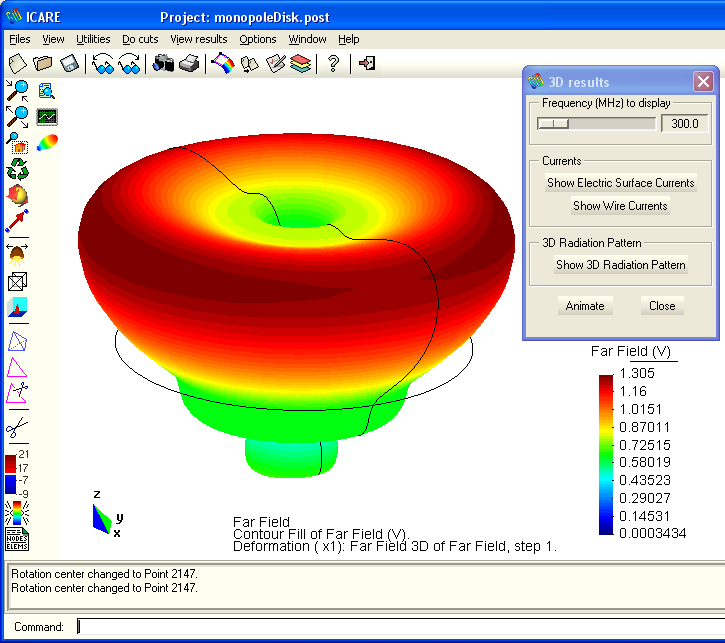The height and width of the screenshot is (643, 725).
Task: Click the Animate button
Action: tap(585, 306)
